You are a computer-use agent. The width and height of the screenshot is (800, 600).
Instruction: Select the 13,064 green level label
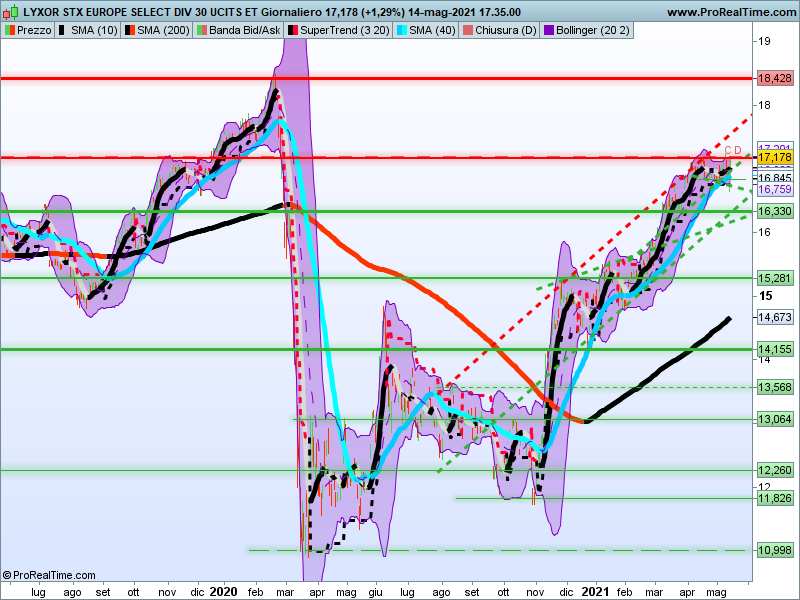(775, 419)
